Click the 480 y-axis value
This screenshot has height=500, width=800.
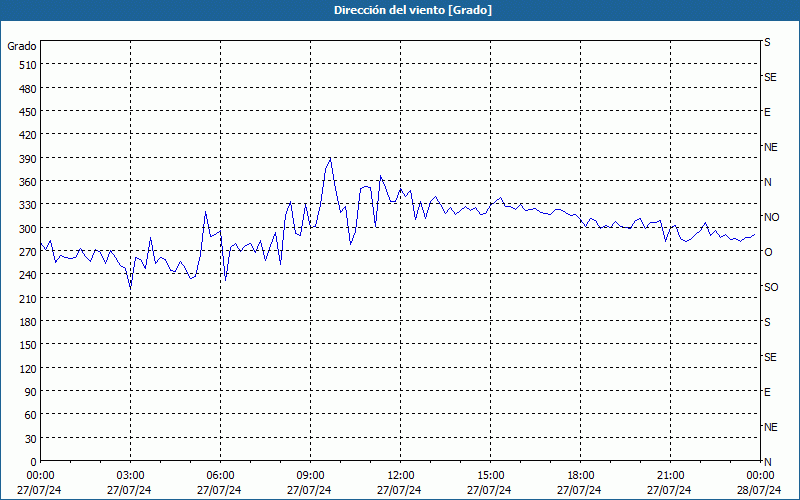click(x=28, y=89)
